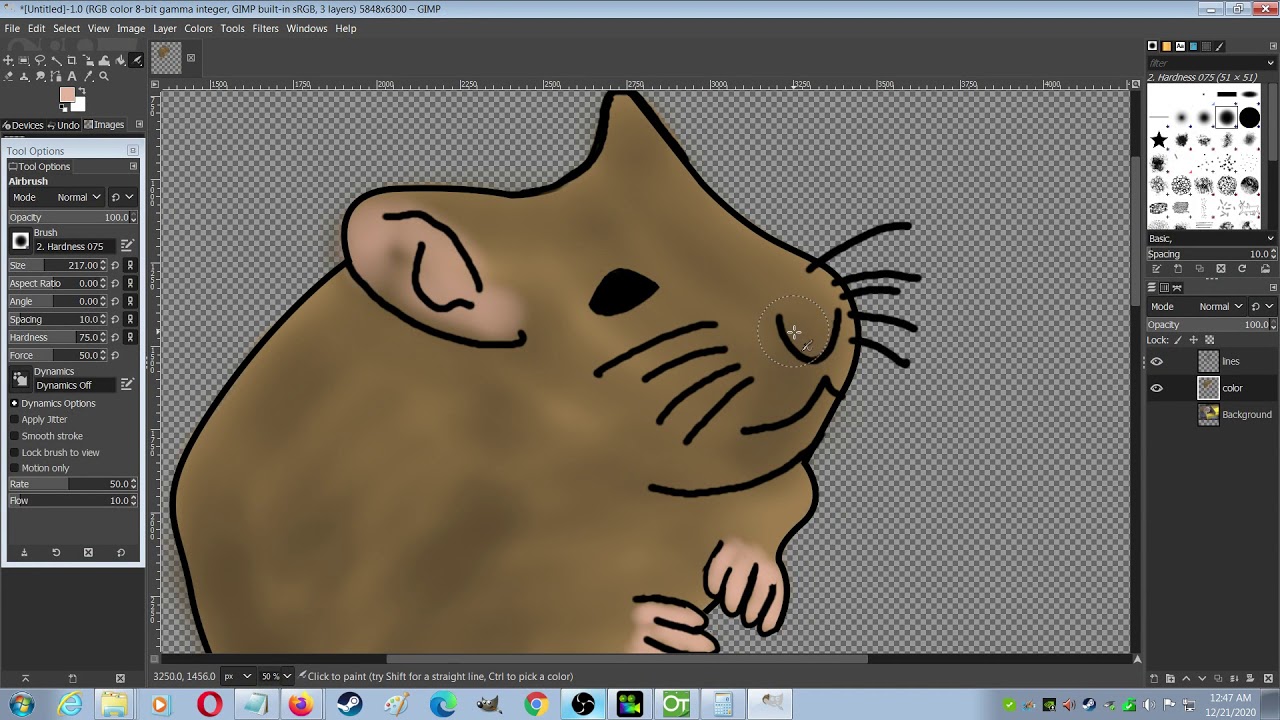Switch to the Images tab
The image size is (1280, 720).
pyautogui.click(x=104, y=125)
